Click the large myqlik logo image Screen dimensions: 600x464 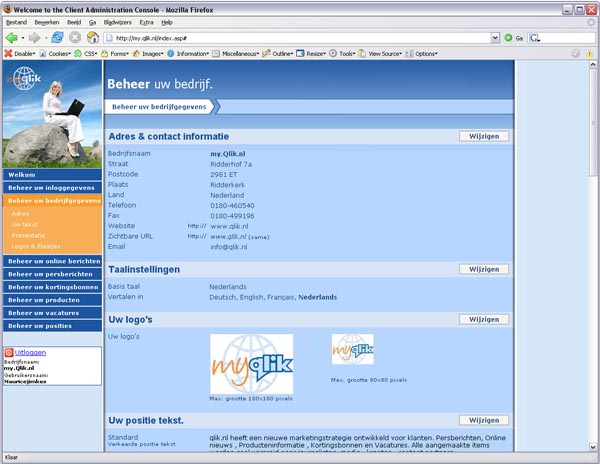(x=251, y=364)
